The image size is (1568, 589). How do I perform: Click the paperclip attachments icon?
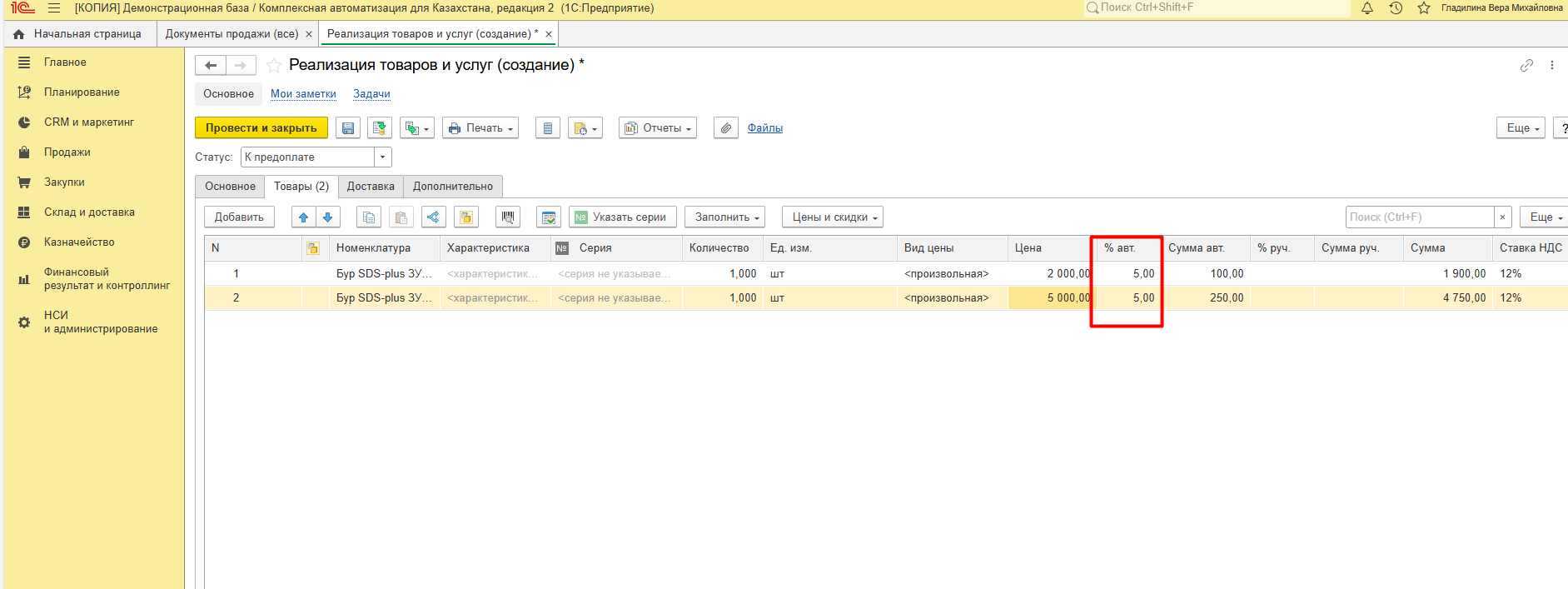[726, 128]
